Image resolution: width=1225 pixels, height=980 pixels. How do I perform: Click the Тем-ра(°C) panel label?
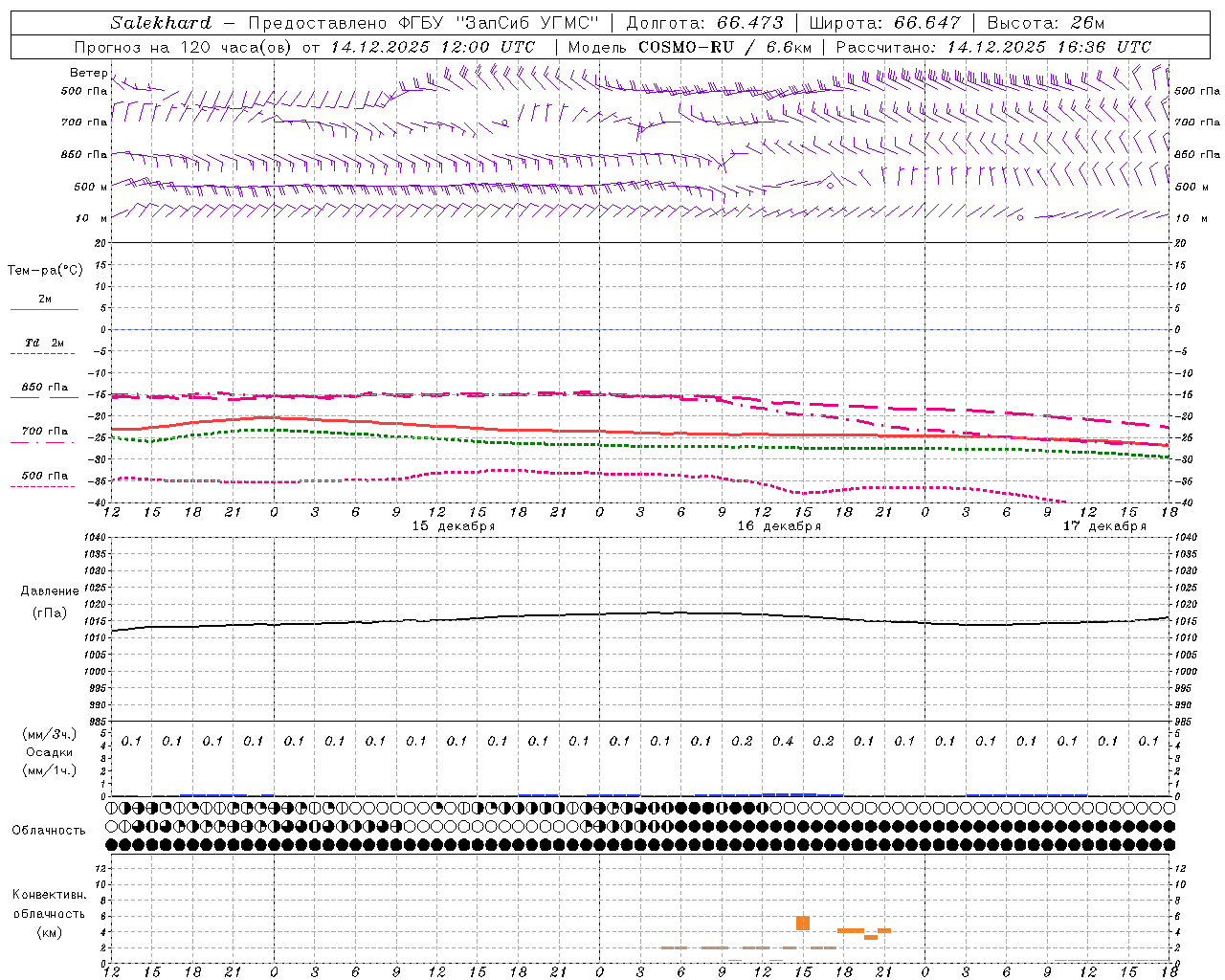[x=45, y=271]
